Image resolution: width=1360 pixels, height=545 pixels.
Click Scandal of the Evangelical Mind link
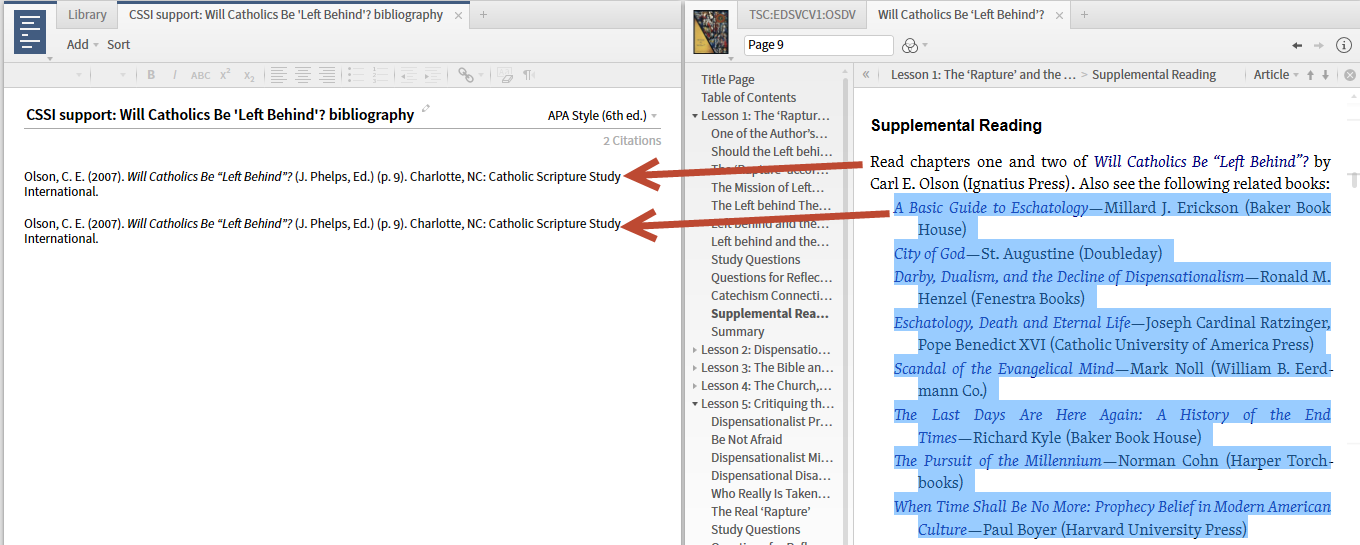point(1003,369)
